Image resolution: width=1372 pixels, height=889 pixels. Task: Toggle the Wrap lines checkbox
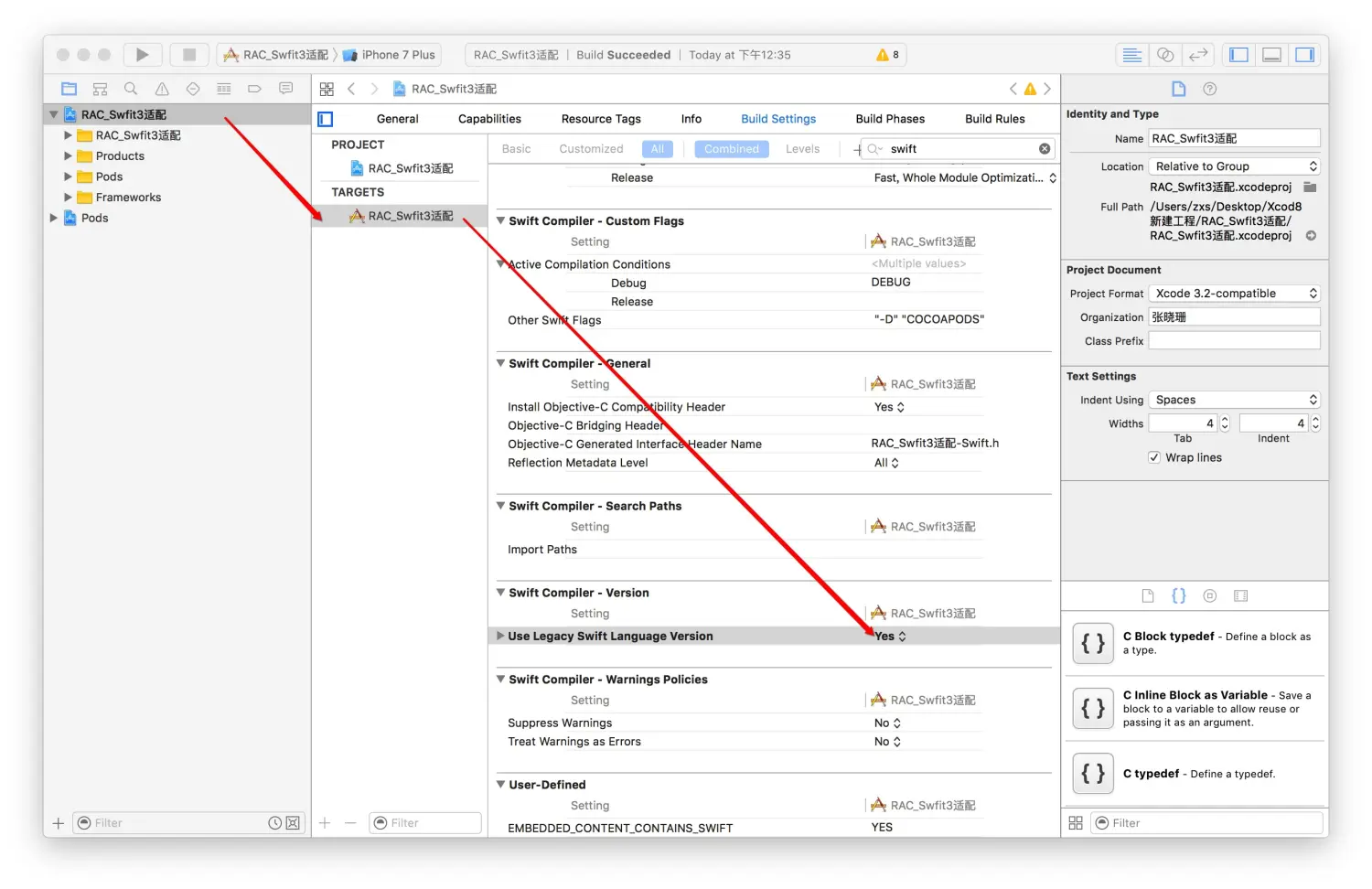point(1154,457)
